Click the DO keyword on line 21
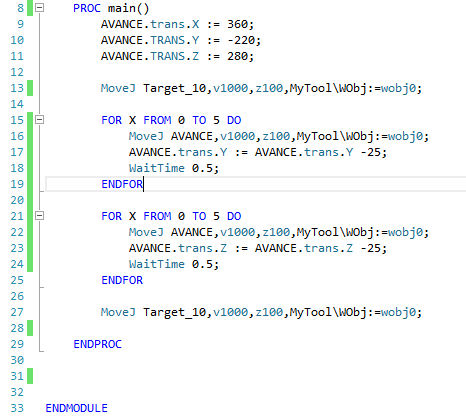466x419 pixels. pos(234,216)
